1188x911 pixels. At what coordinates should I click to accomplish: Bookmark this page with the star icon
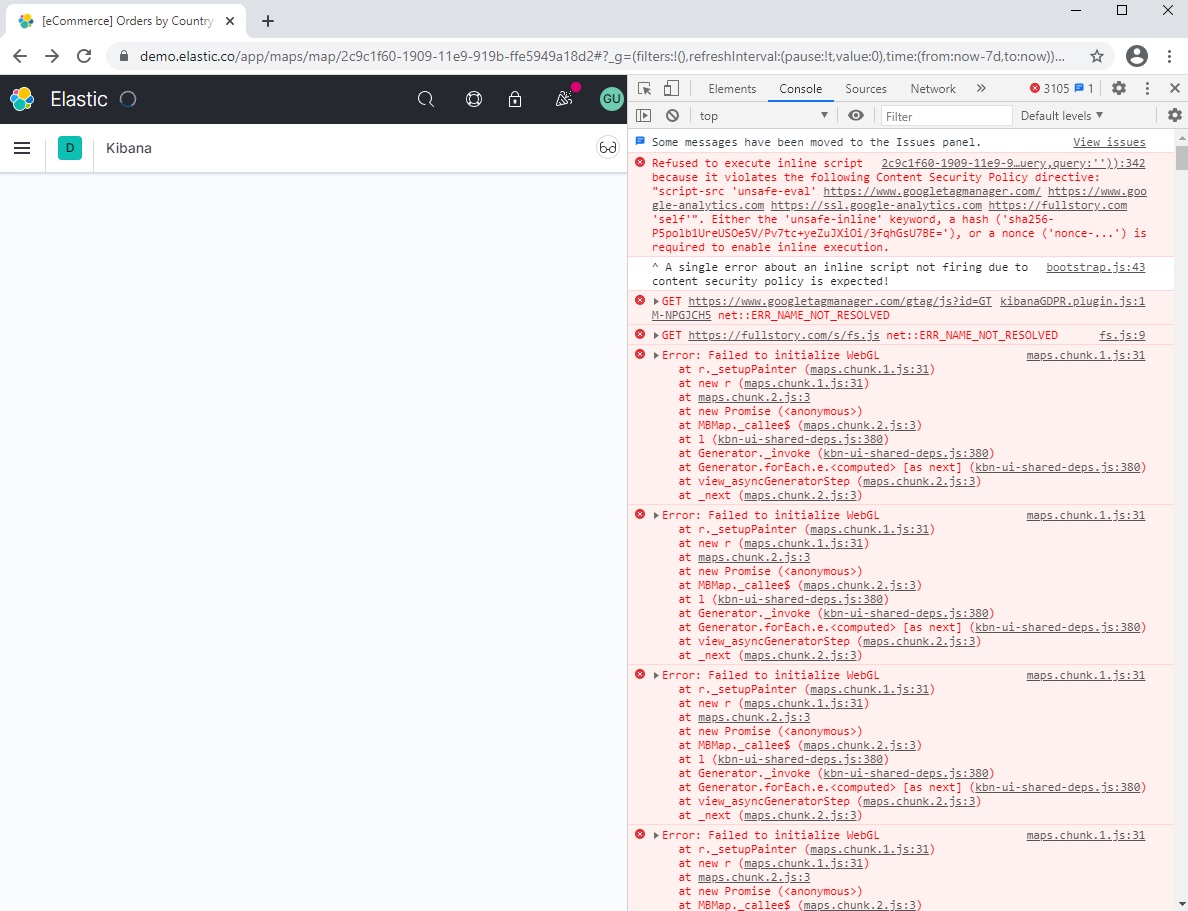1097,56
